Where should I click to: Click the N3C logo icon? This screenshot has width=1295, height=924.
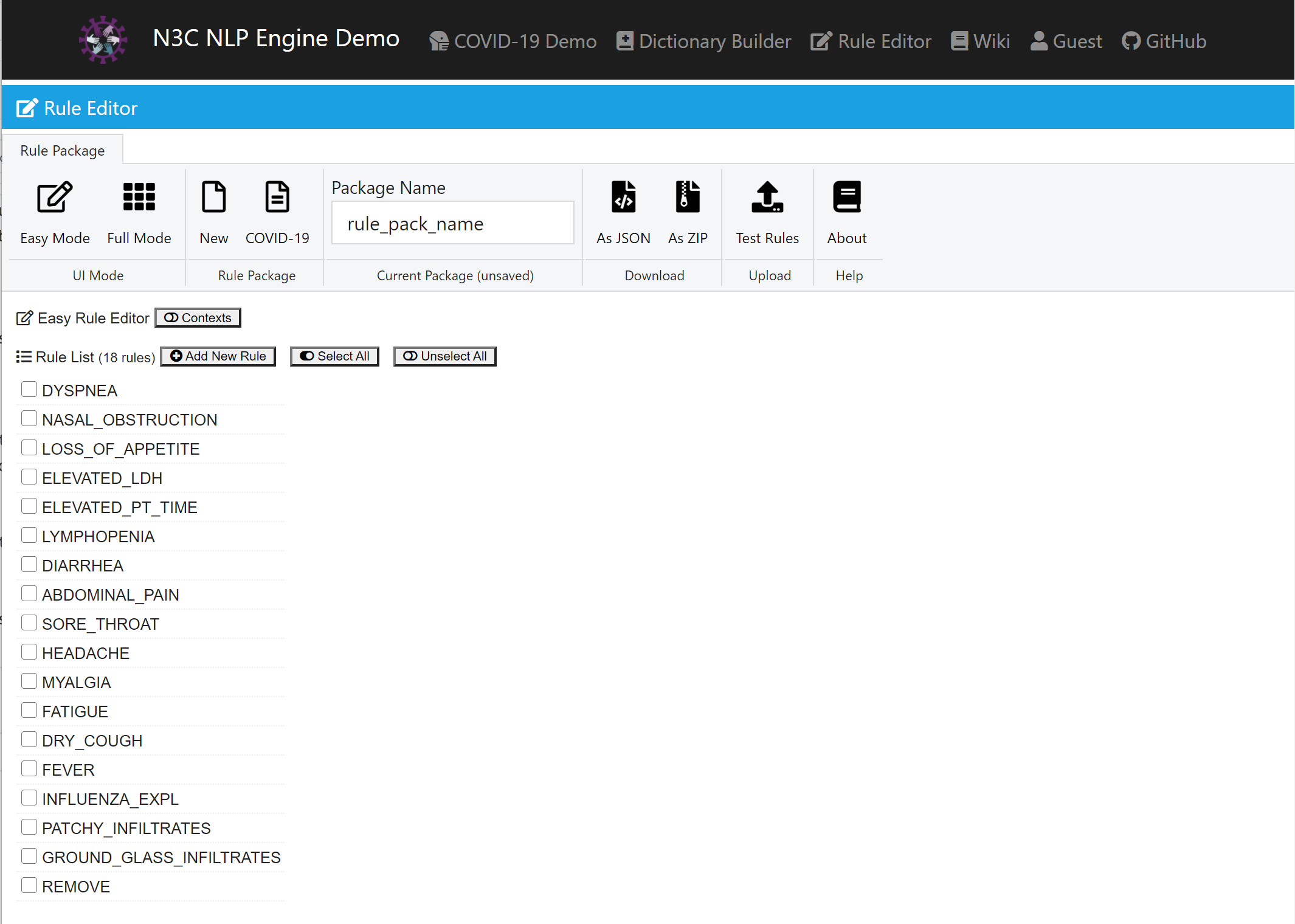pyautogui.click(x=103, y=40)
